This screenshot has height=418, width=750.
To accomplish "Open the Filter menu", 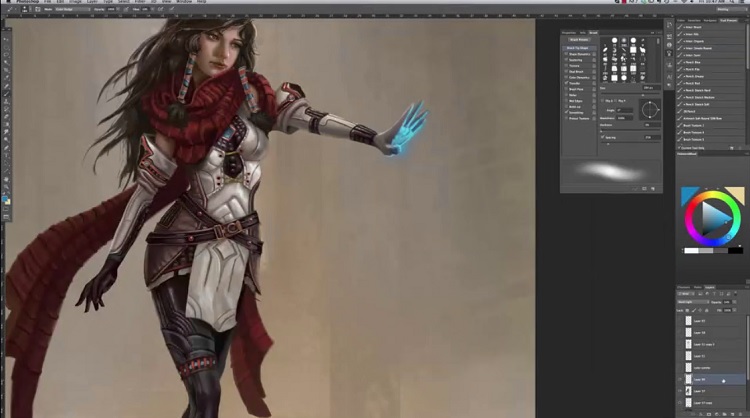I will (x=139, y=1).
